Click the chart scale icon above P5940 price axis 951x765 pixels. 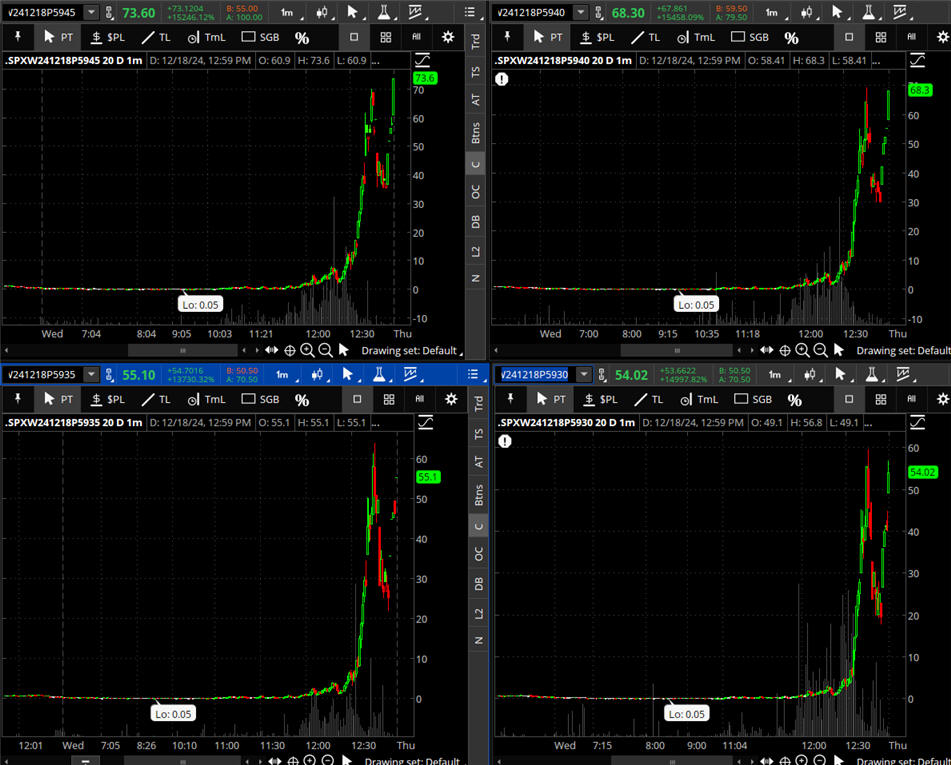[917, 60]
